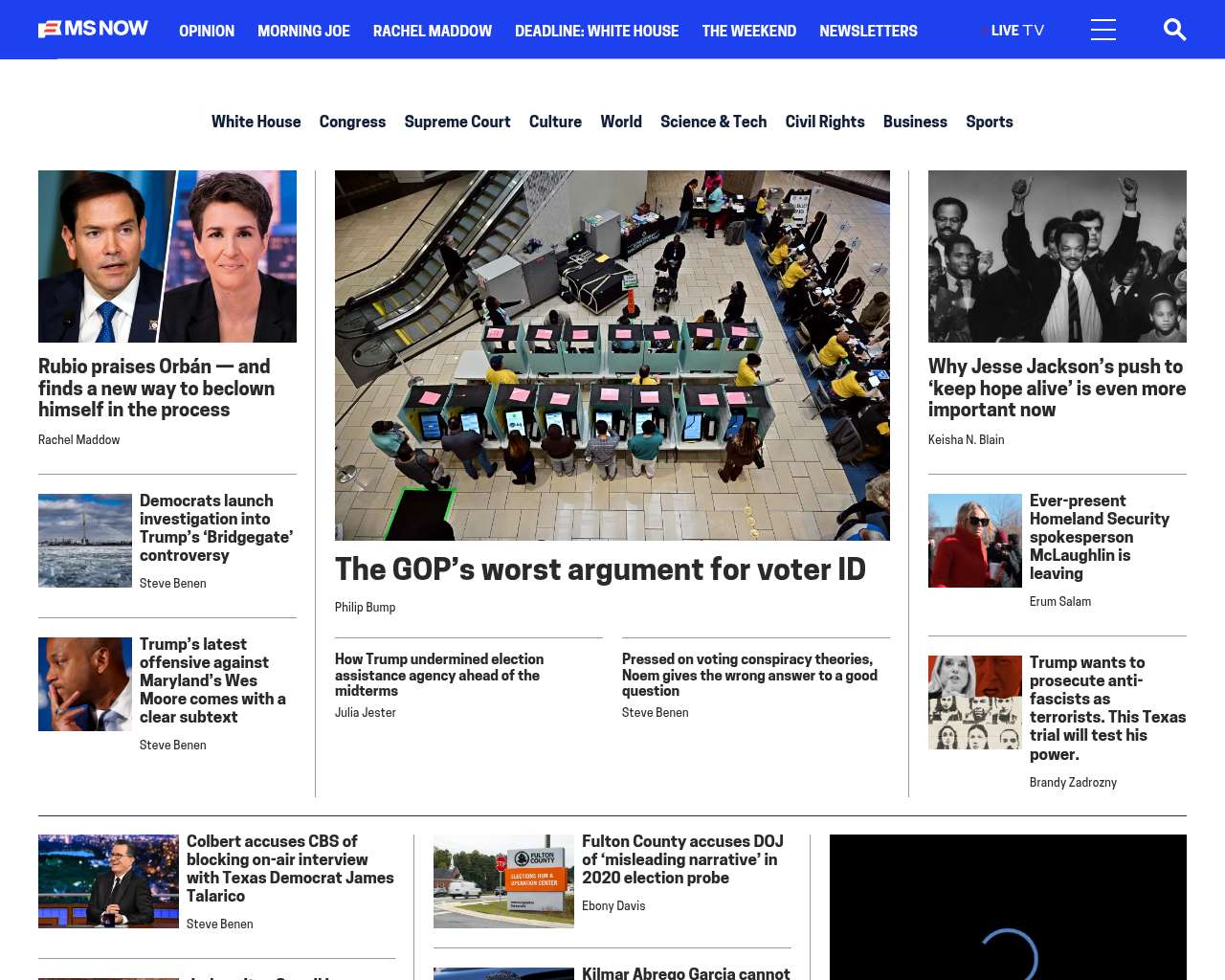Read The GOP's worst argument headline

tap(600, 569)
